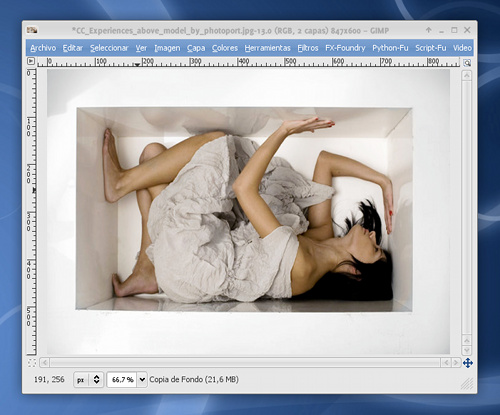
Task: Open the Capa menu
Action: (196, 48)
